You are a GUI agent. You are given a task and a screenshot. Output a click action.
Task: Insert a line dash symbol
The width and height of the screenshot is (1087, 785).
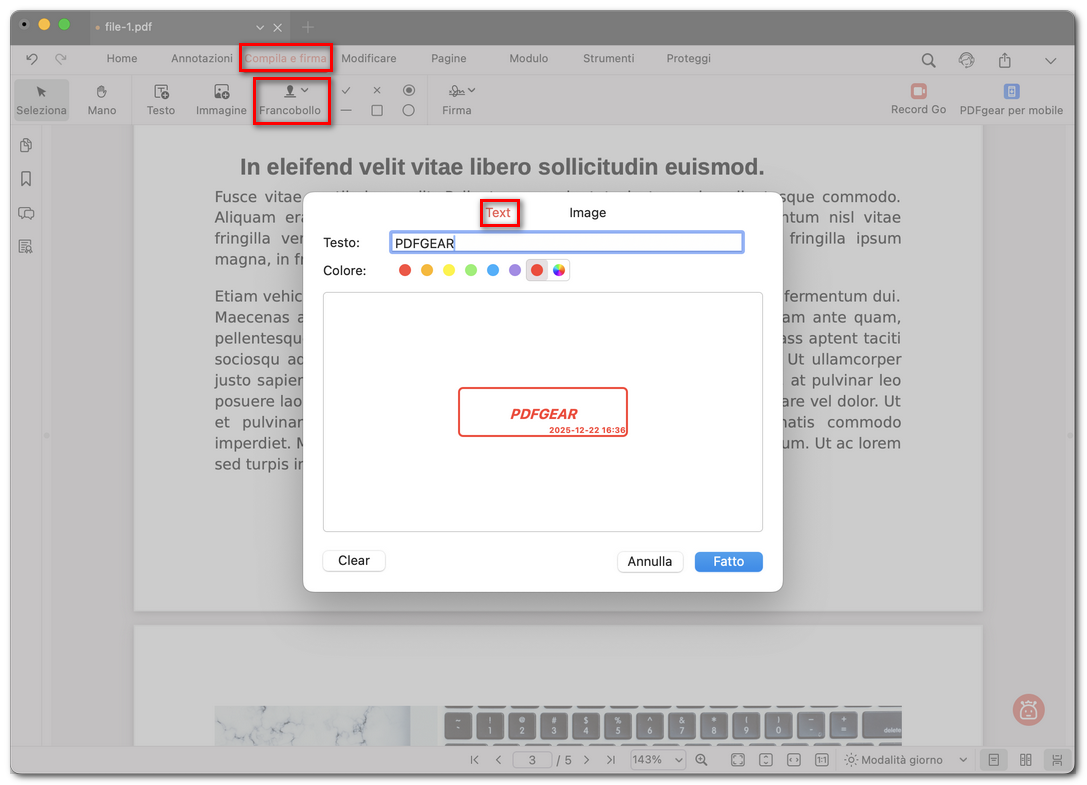point(346,110)
